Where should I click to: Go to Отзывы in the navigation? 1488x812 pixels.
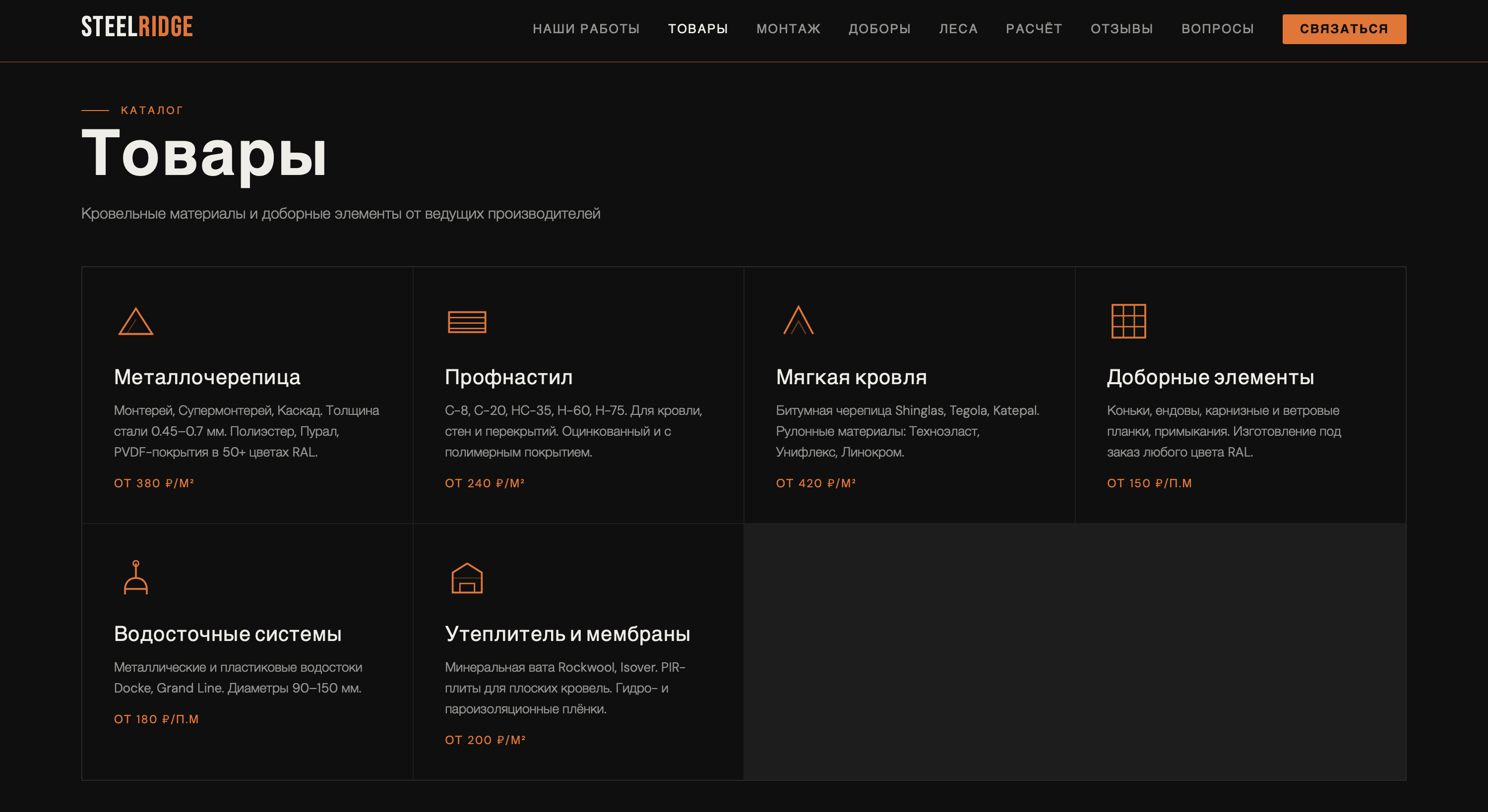point(1121,29)
